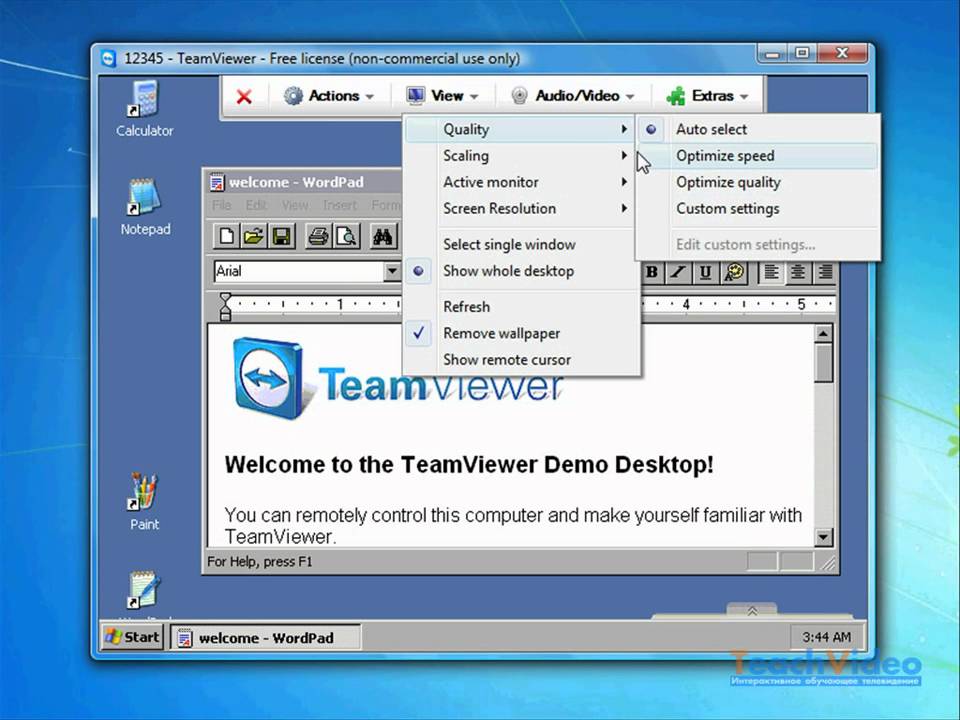Select Optimize speed quality option
The height and width of the screenshot is (720, 960).
pyautogui.click(x=758, y=156)
